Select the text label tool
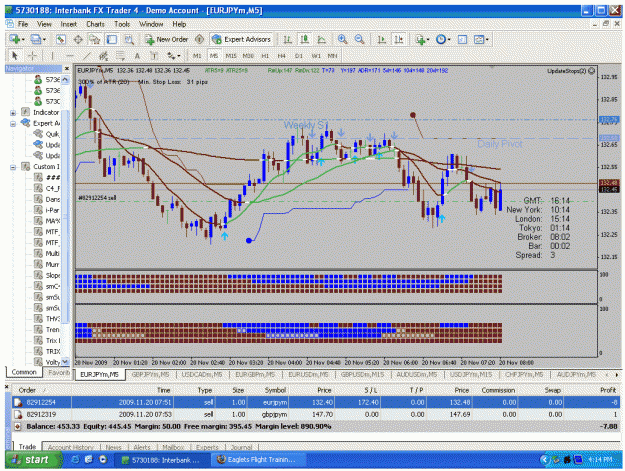Viewport: 625px width, 471px height. 153,55
